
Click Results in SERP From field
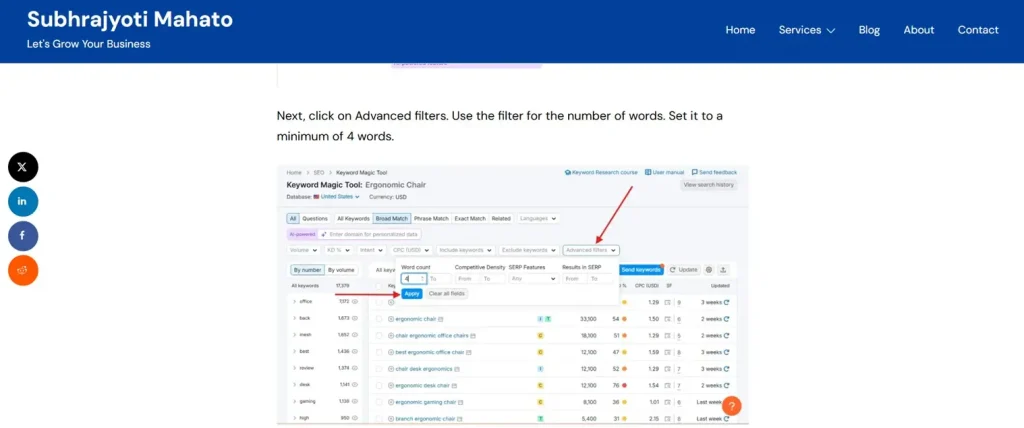(575, 278)
